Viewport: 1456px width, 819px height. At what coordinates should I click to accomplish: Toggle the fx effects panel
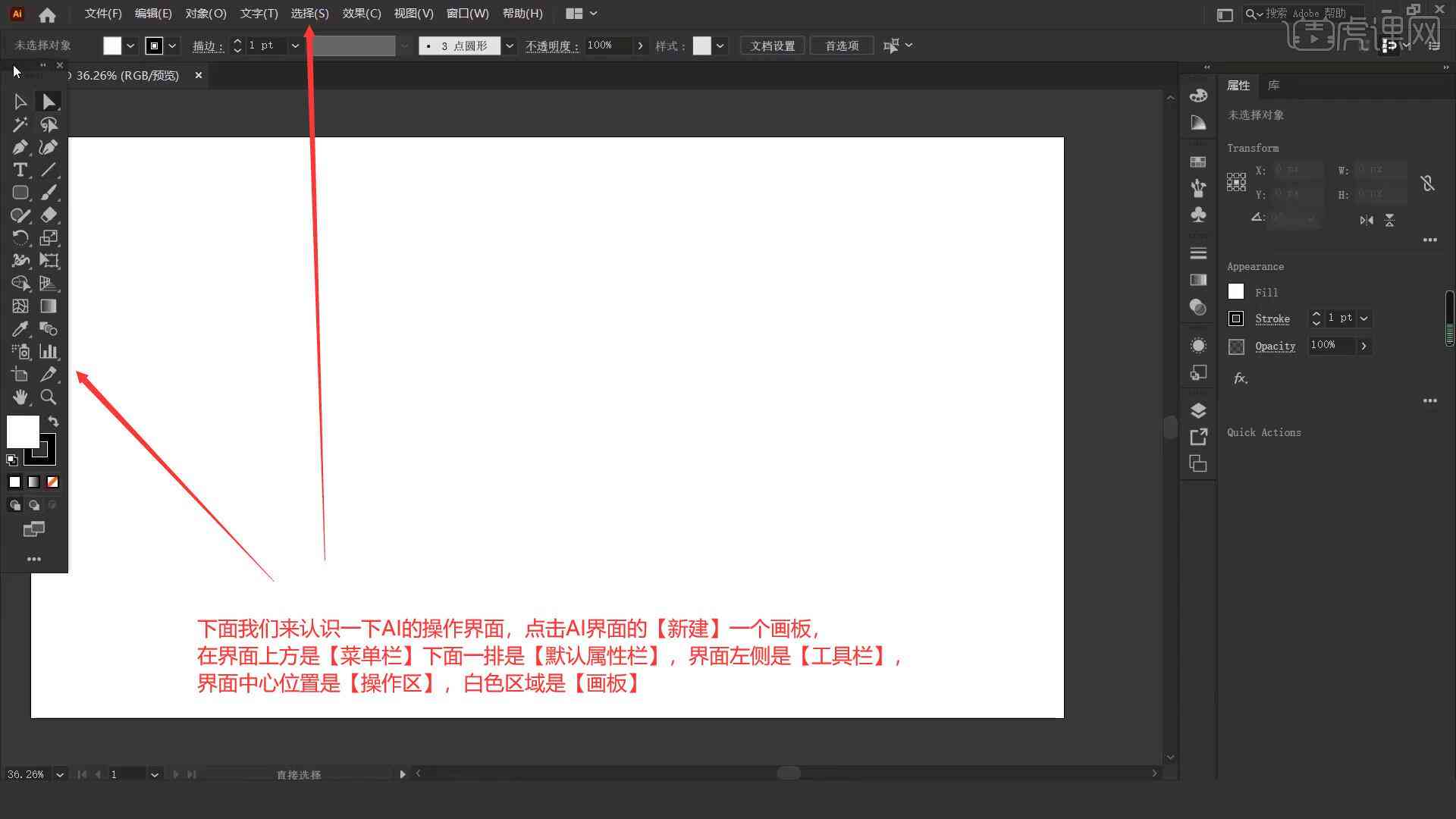point(1240,377)
